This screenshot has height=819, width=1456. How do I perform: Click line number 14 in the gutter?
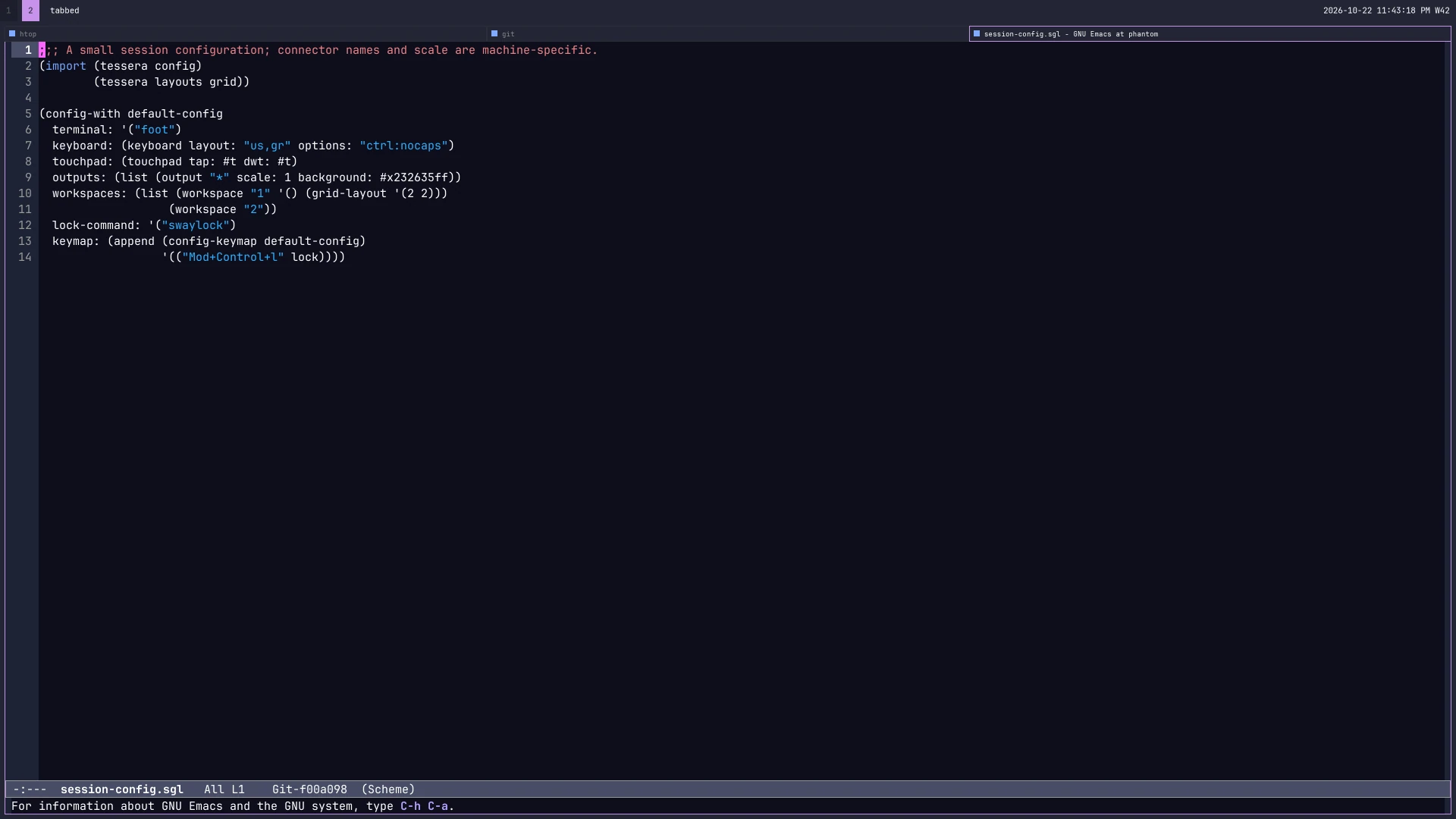tap(25, 257)
